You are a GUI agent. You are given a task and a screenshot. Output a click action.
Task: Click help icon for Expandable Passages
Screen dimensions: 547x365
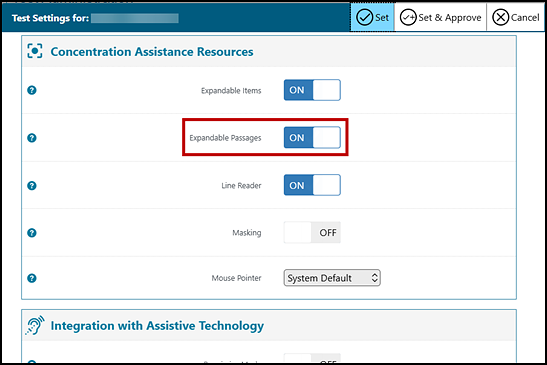tap(32, 138)
